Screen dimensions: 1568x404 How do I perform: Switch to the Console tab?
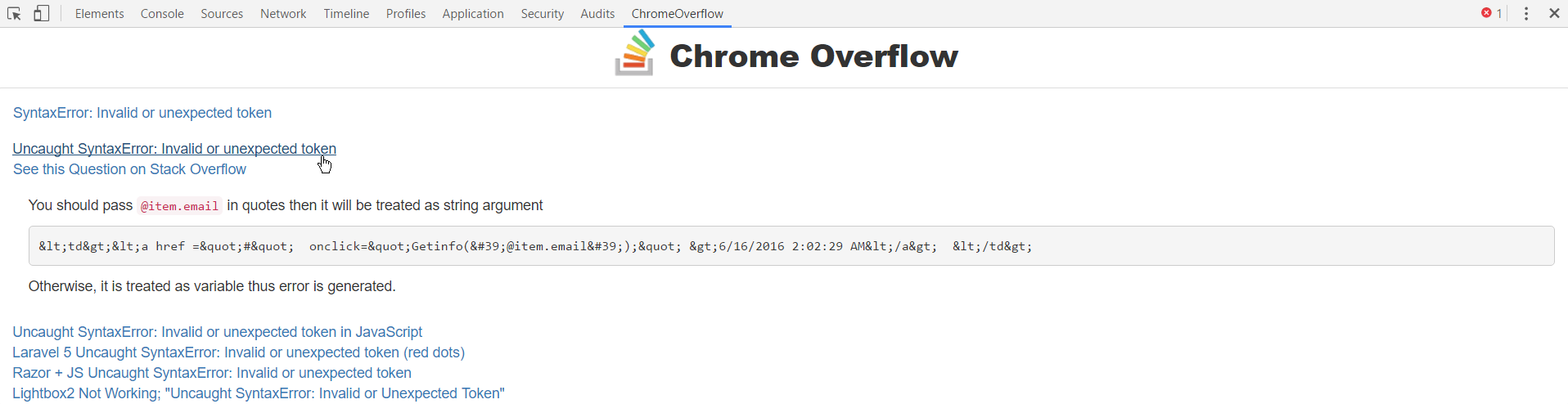[x=162, y=14]
